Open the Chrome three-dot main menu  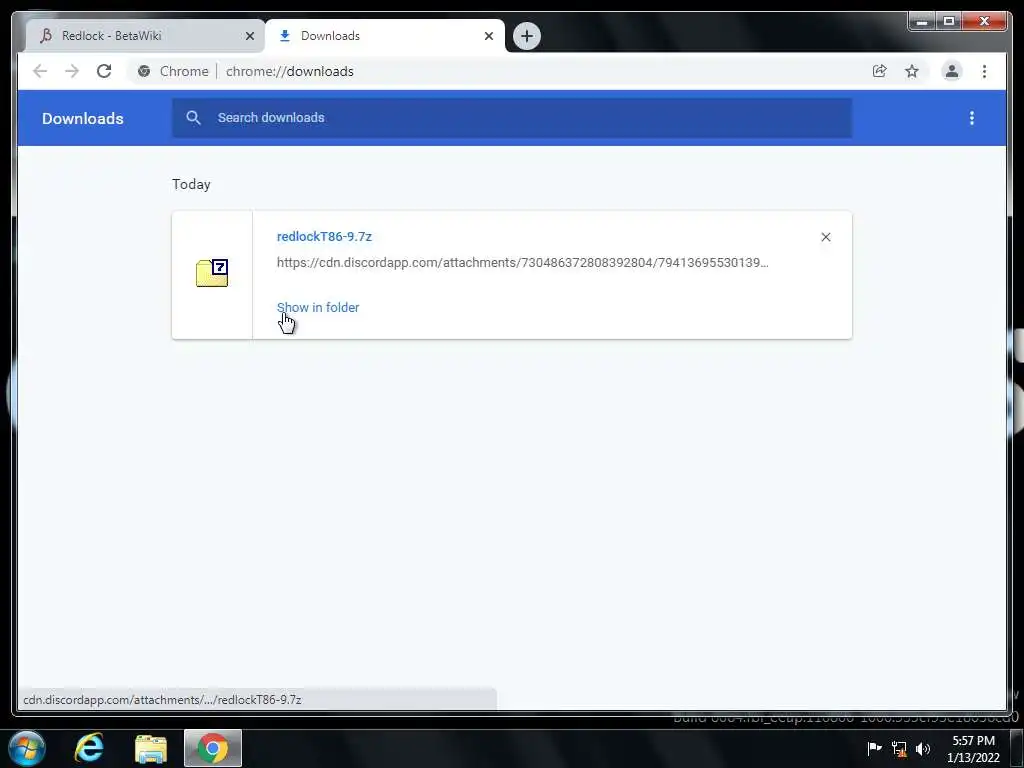point(984,71)
